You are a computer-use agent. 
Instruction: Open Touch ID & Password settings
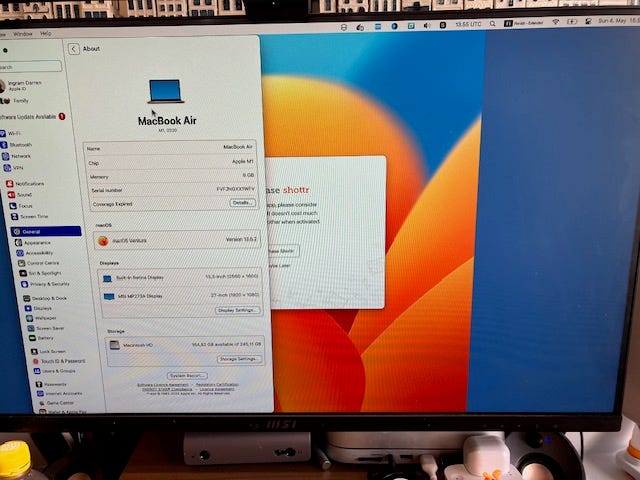pyautogui.click(x=59, y=361)
